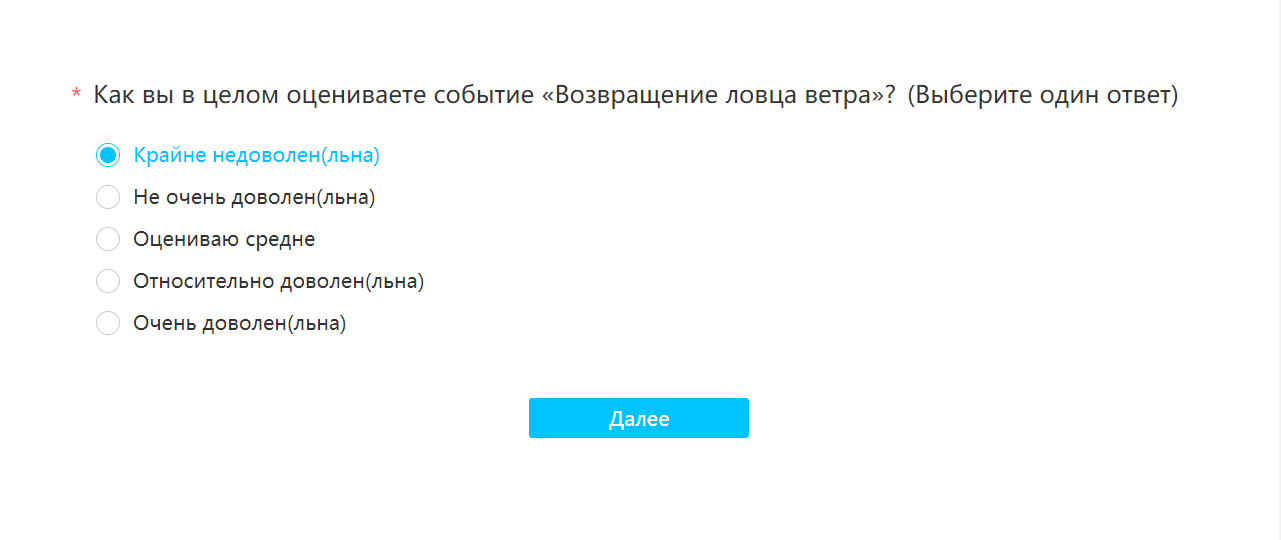Proceed to the next survey page
Screen dimensions: 1281x540
[639, 418]
